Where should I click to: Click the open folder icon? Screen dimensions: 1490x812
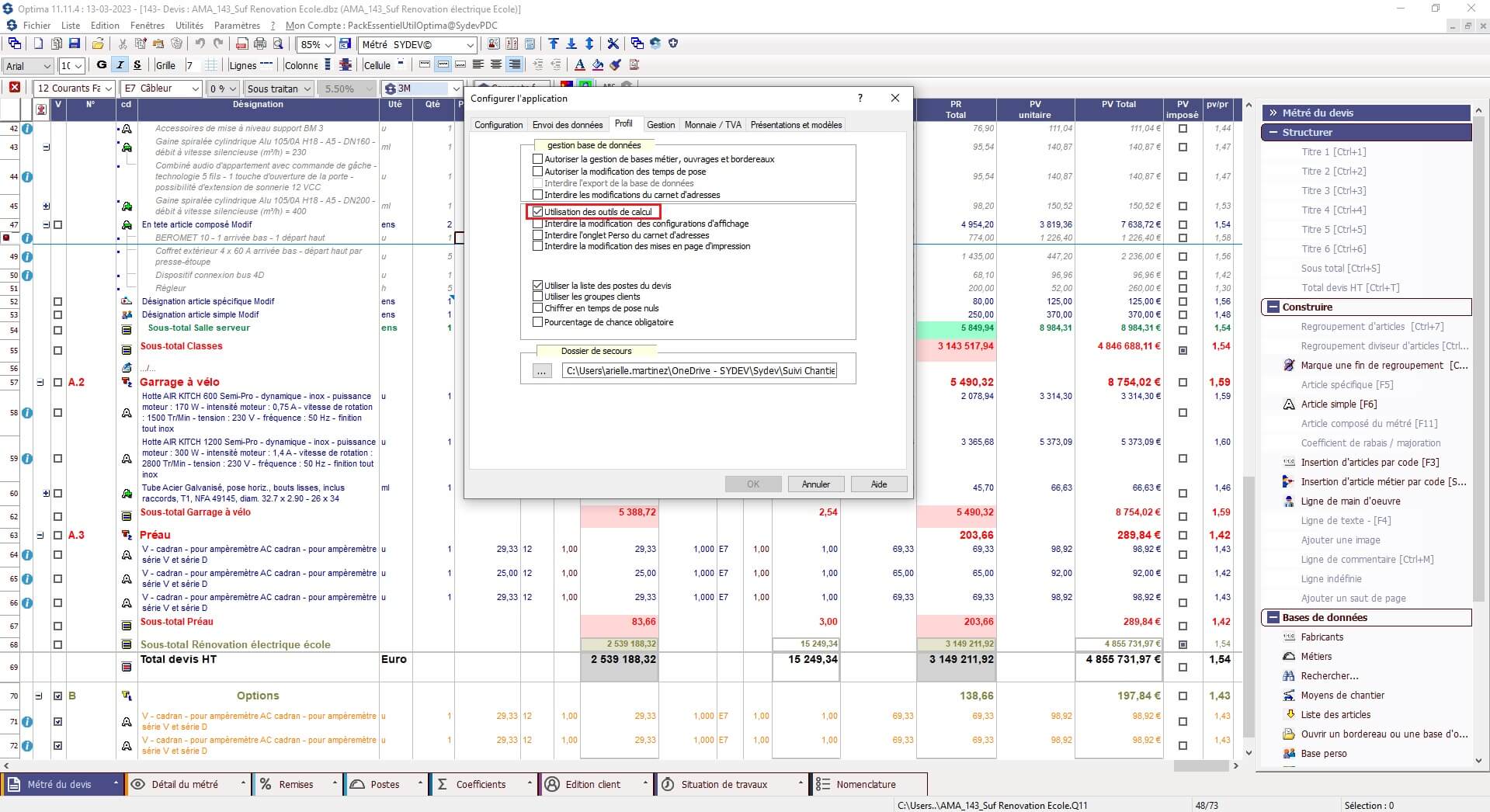point(98,43)
